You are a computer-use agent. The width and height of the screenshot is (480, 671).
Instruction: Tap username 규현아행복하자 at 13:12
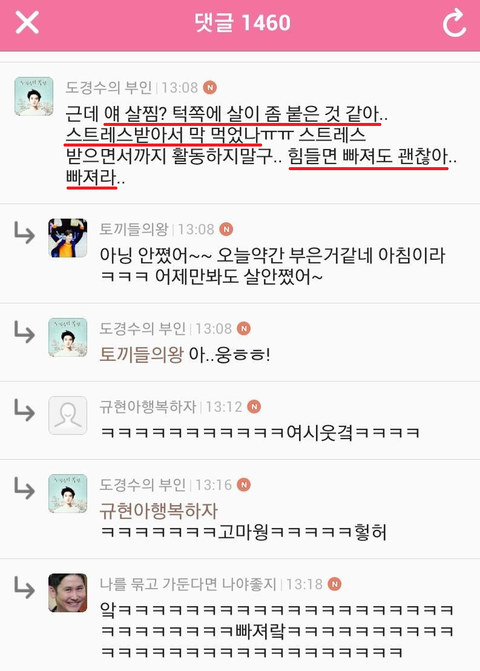(148, 407)
